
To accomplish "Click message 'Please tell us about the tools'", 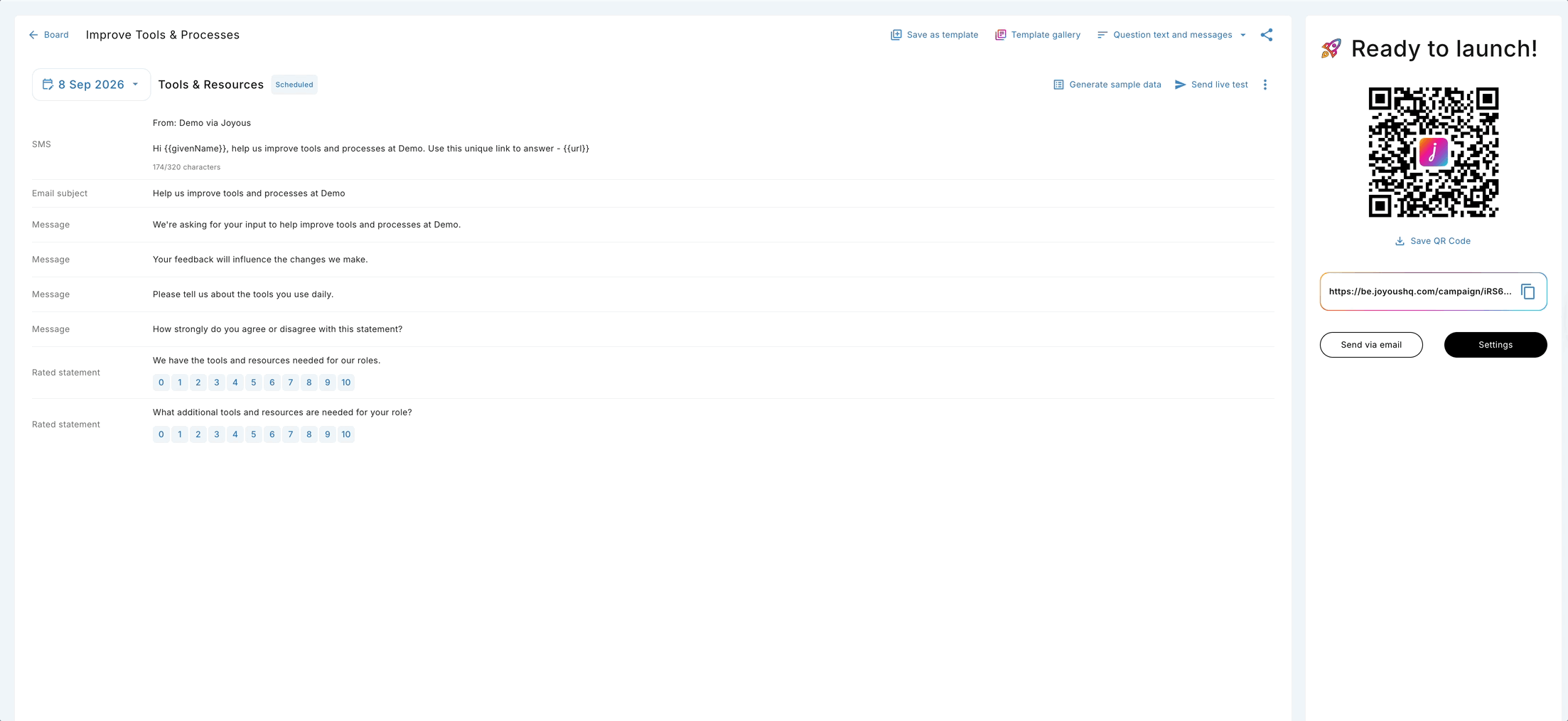I will (x=243, y=294).
